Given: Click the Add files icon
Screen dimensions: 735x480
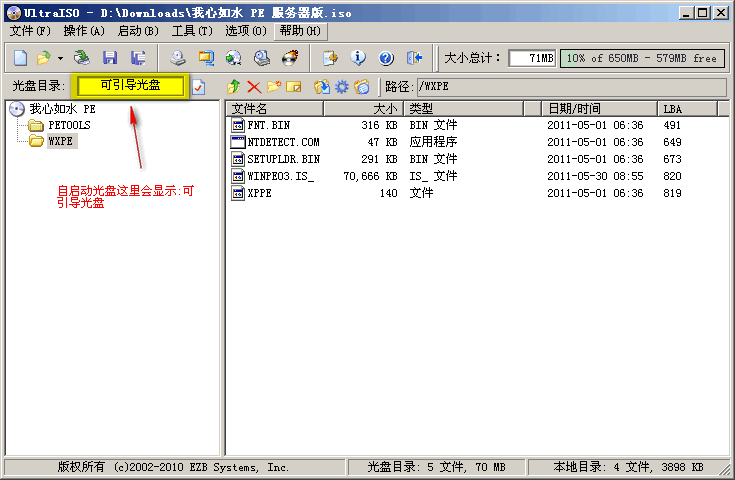Looking at the screenshot, I should tap(330, 58).
